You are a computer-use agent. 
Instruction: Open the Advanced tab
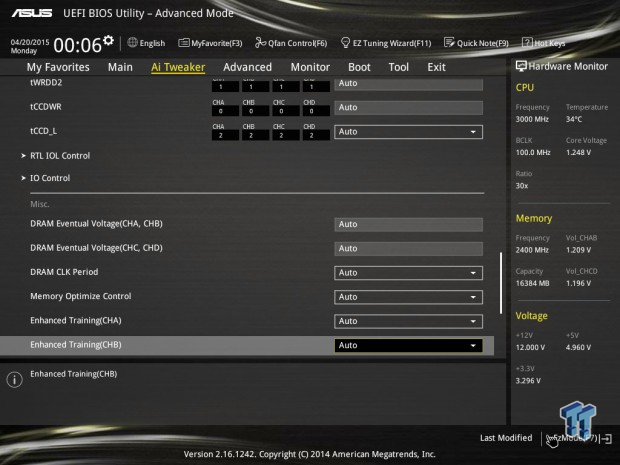[248, 67]
